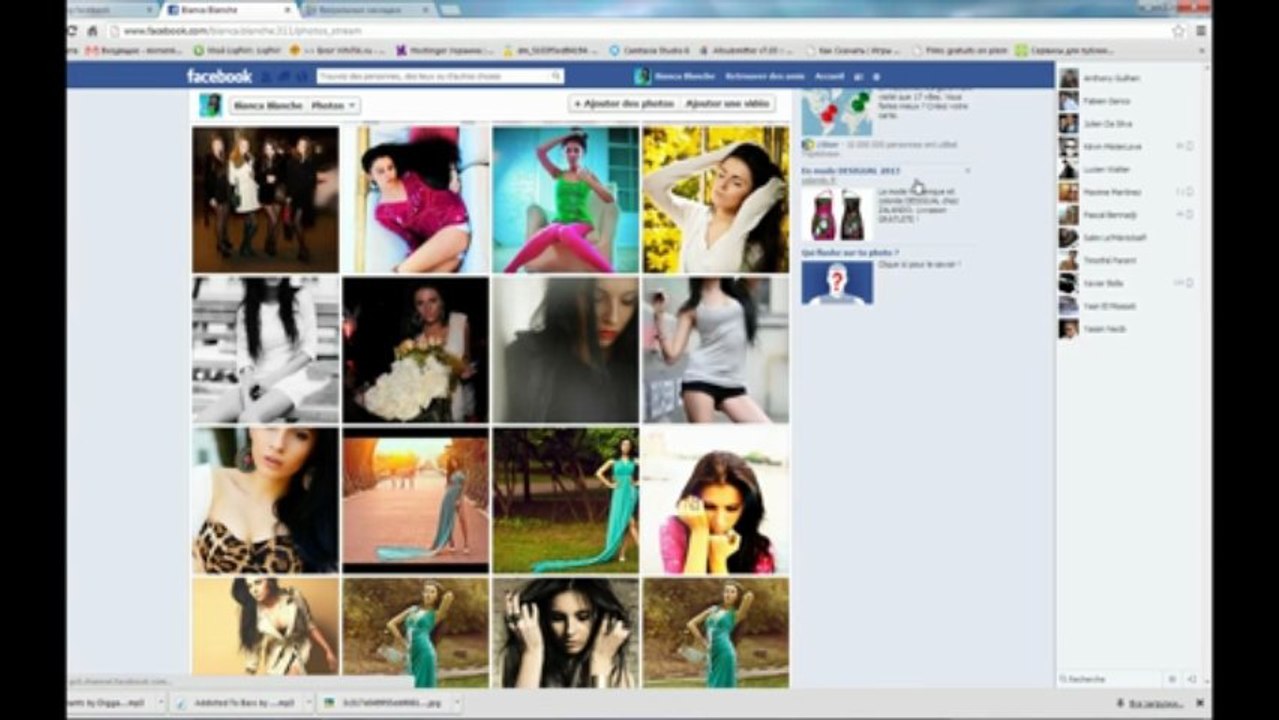Open photo of woman in leopard print top
Screen dimensions: 1279x720
[x=265, y=500]
